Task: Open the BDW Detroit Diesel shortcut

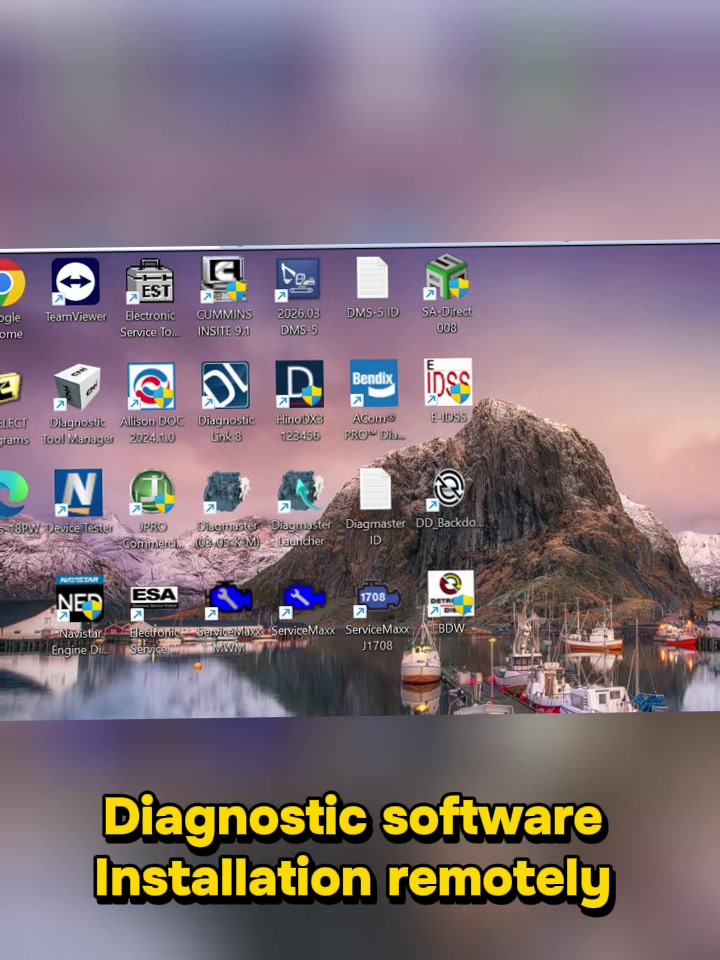Action: (451, 594)
